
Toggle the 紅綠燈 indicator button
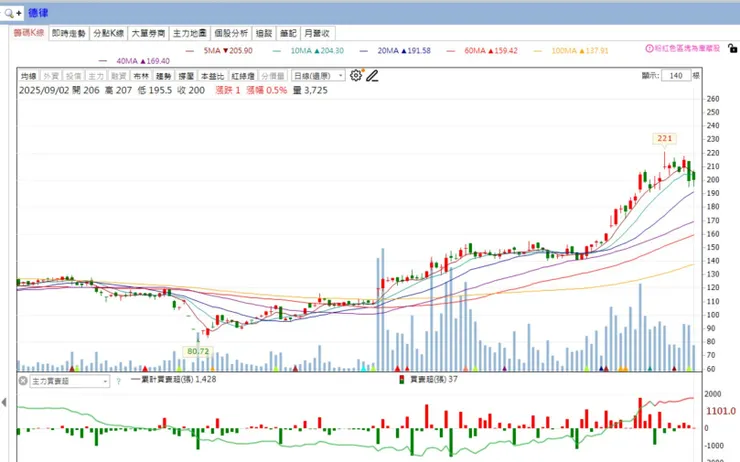(x=243, y=76)
